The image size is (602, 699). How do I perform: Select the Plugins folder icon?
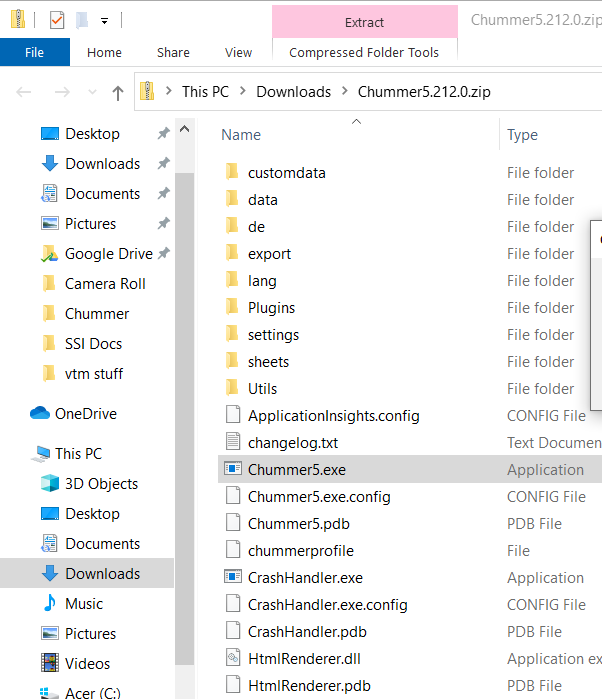[x=232, y=307]
